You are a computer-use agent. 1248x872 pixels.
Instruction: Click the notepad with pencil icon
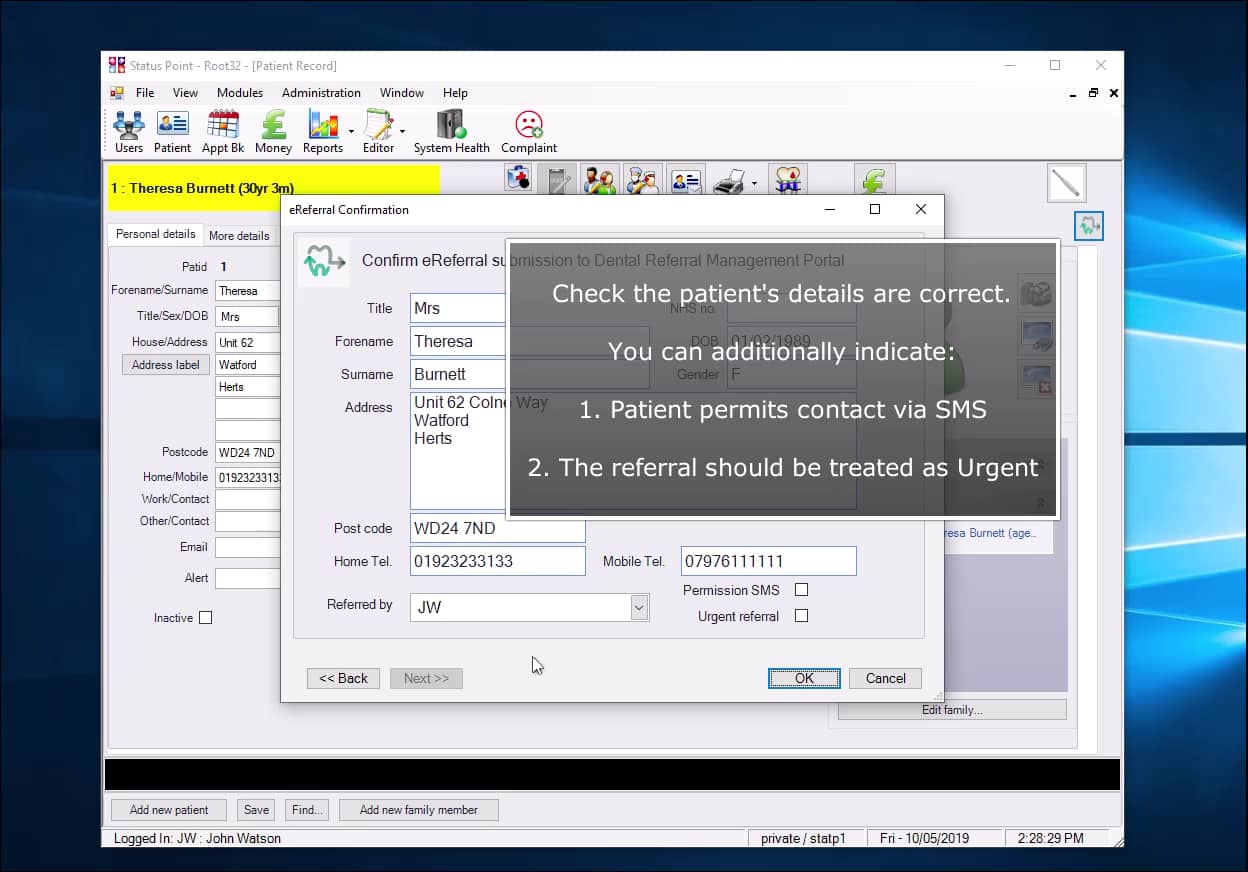click(556, 180)
